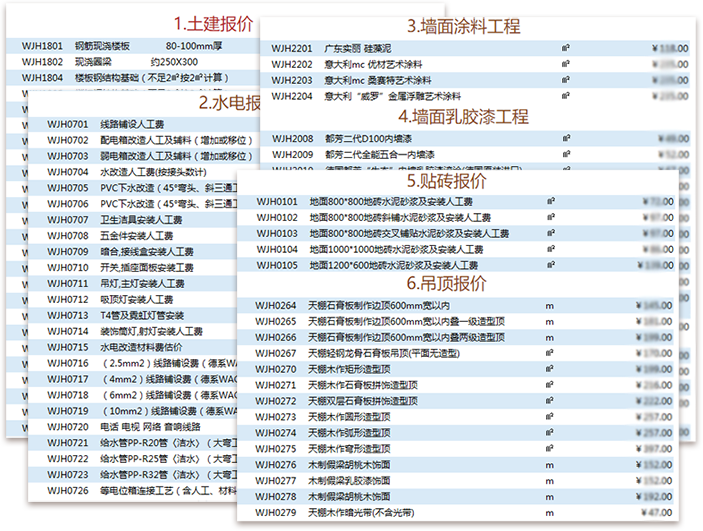703x531 pixels.
Task: Select the code cell "WJH0101"
Action: (x=277, y=202)
